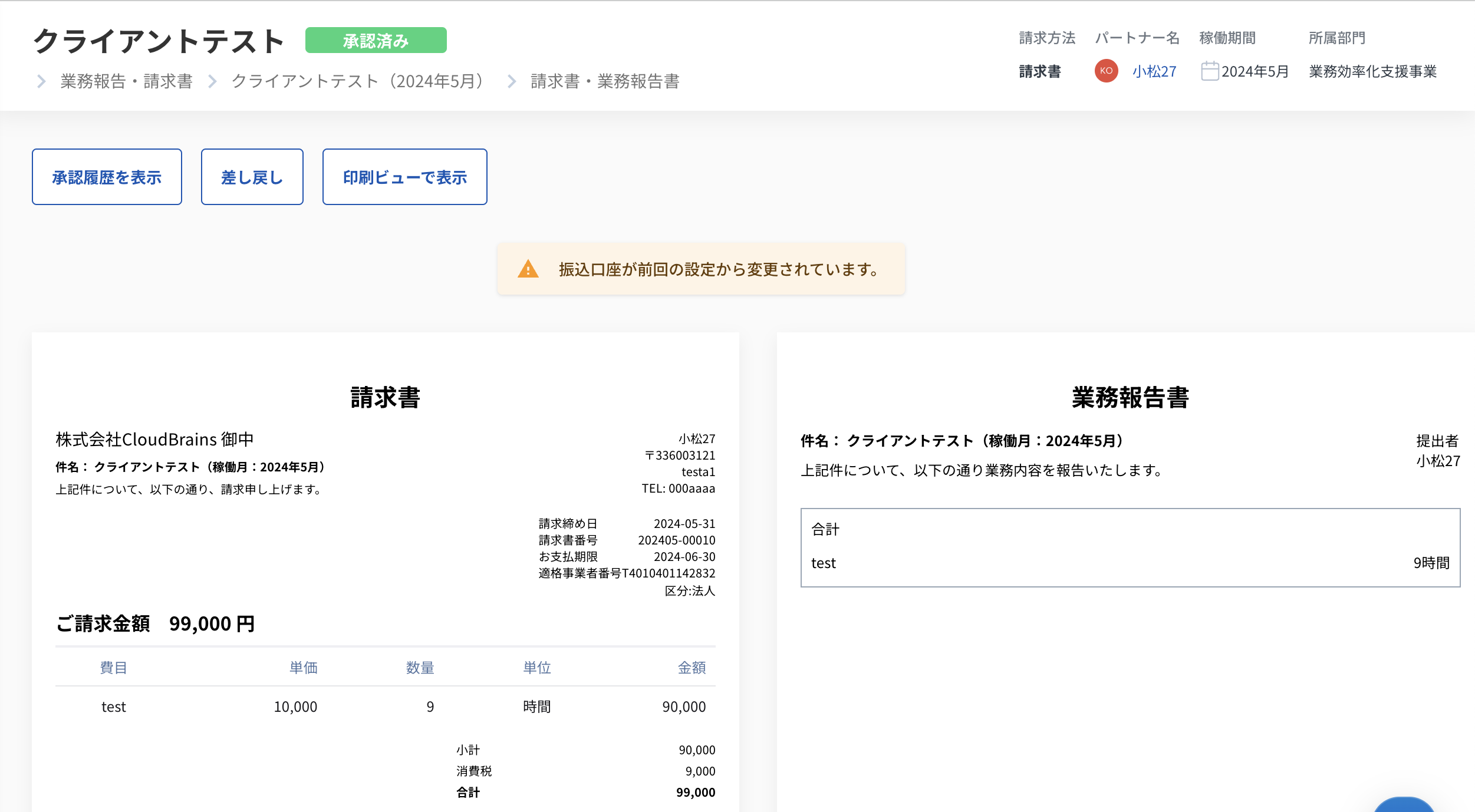Open partner link 小松27
Image resolution: width=1475 pixels, height=812 pixels.
tap(1154, 71)
